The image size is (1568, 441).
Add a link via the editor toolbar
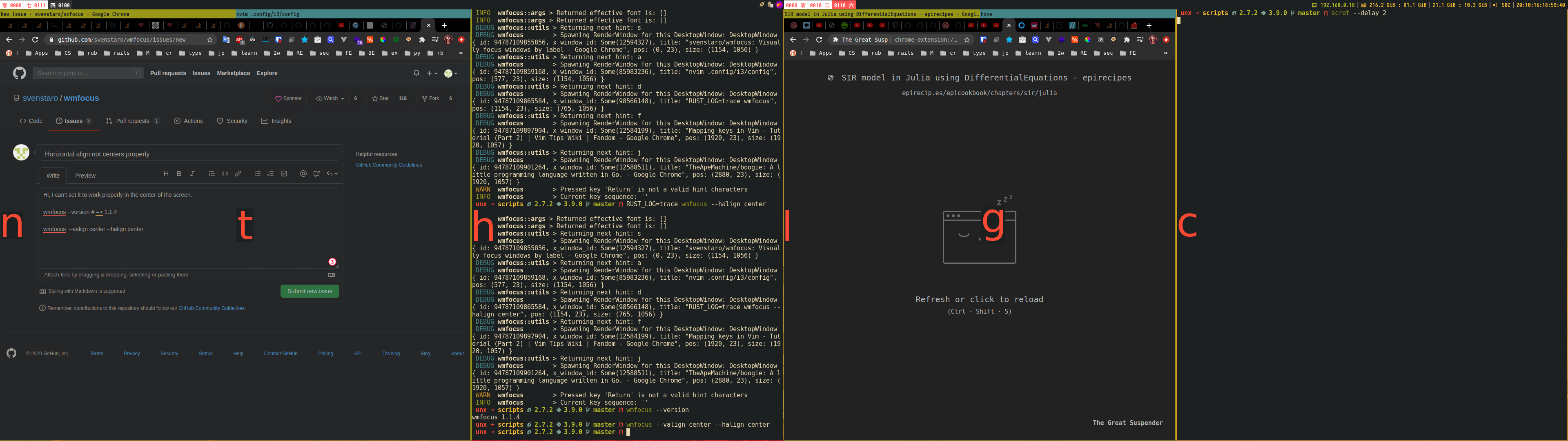point(238,174)
